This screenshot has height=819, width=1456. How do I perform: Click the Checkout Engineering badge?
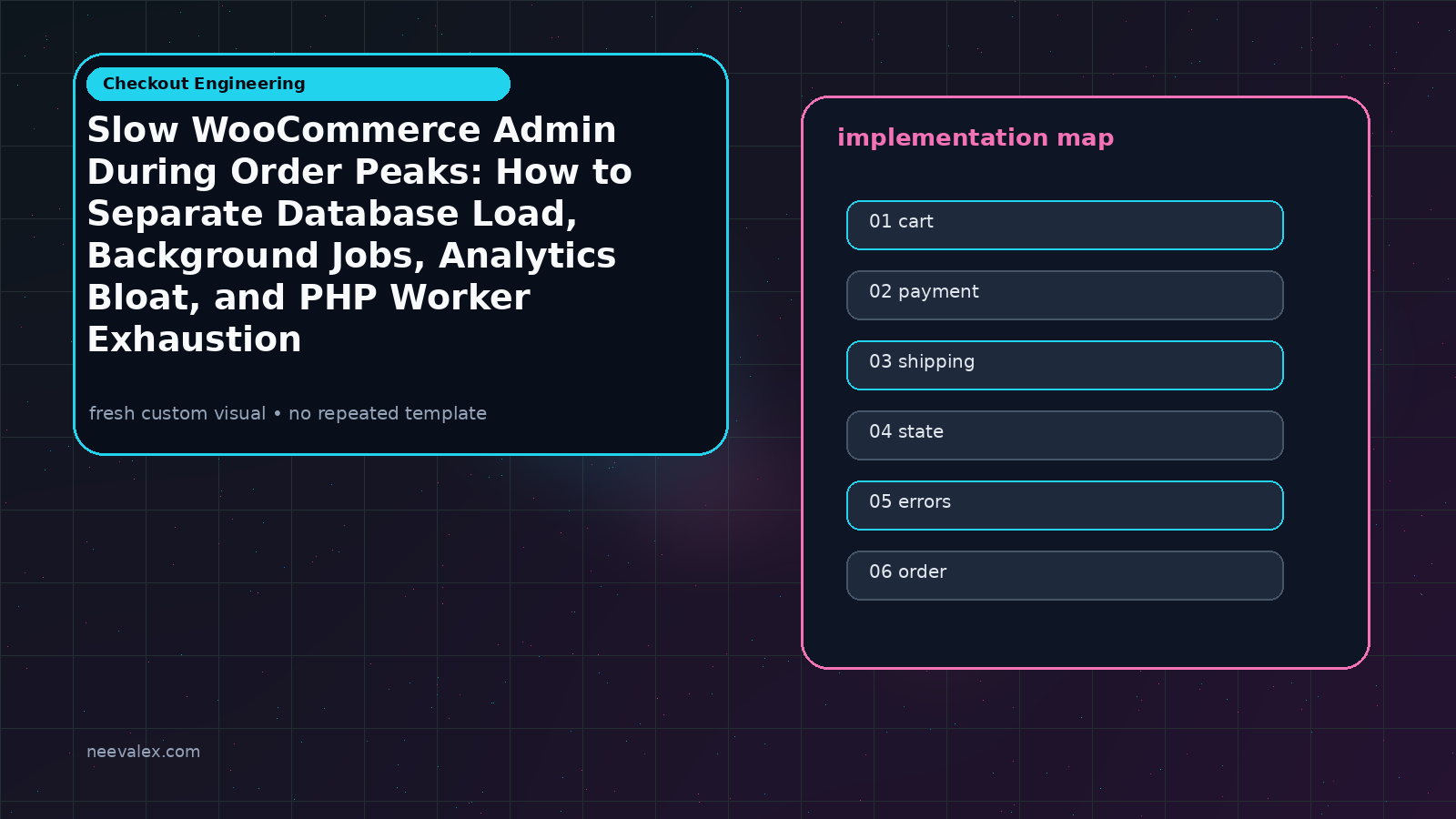[298, 84]
